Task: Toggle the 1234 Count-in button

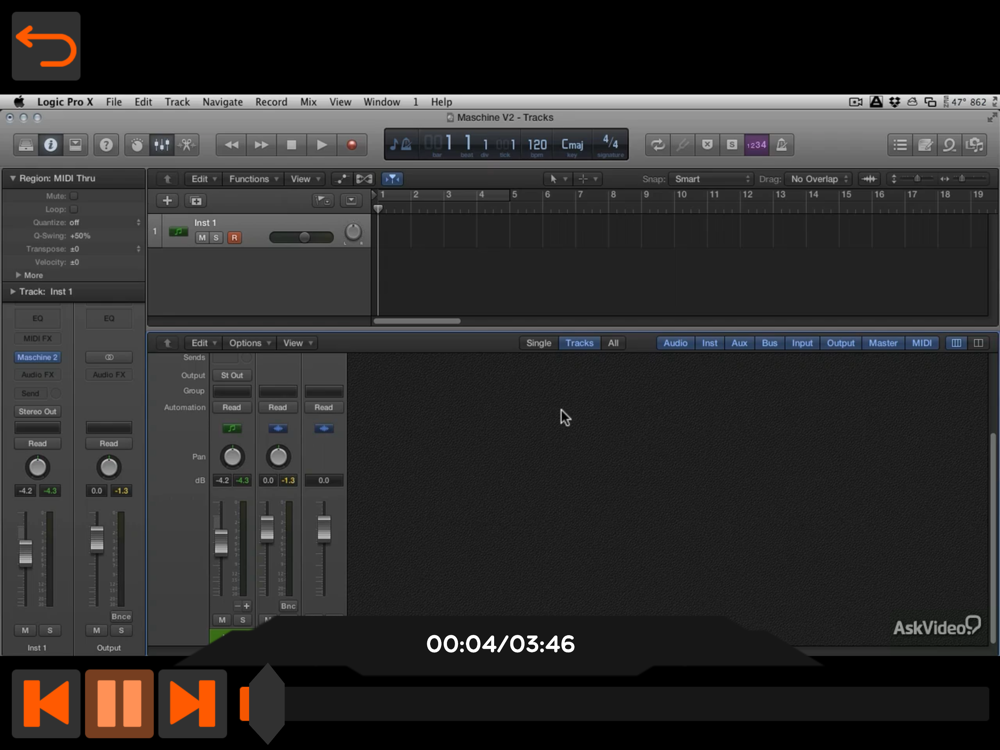Action: coord(757,145)
